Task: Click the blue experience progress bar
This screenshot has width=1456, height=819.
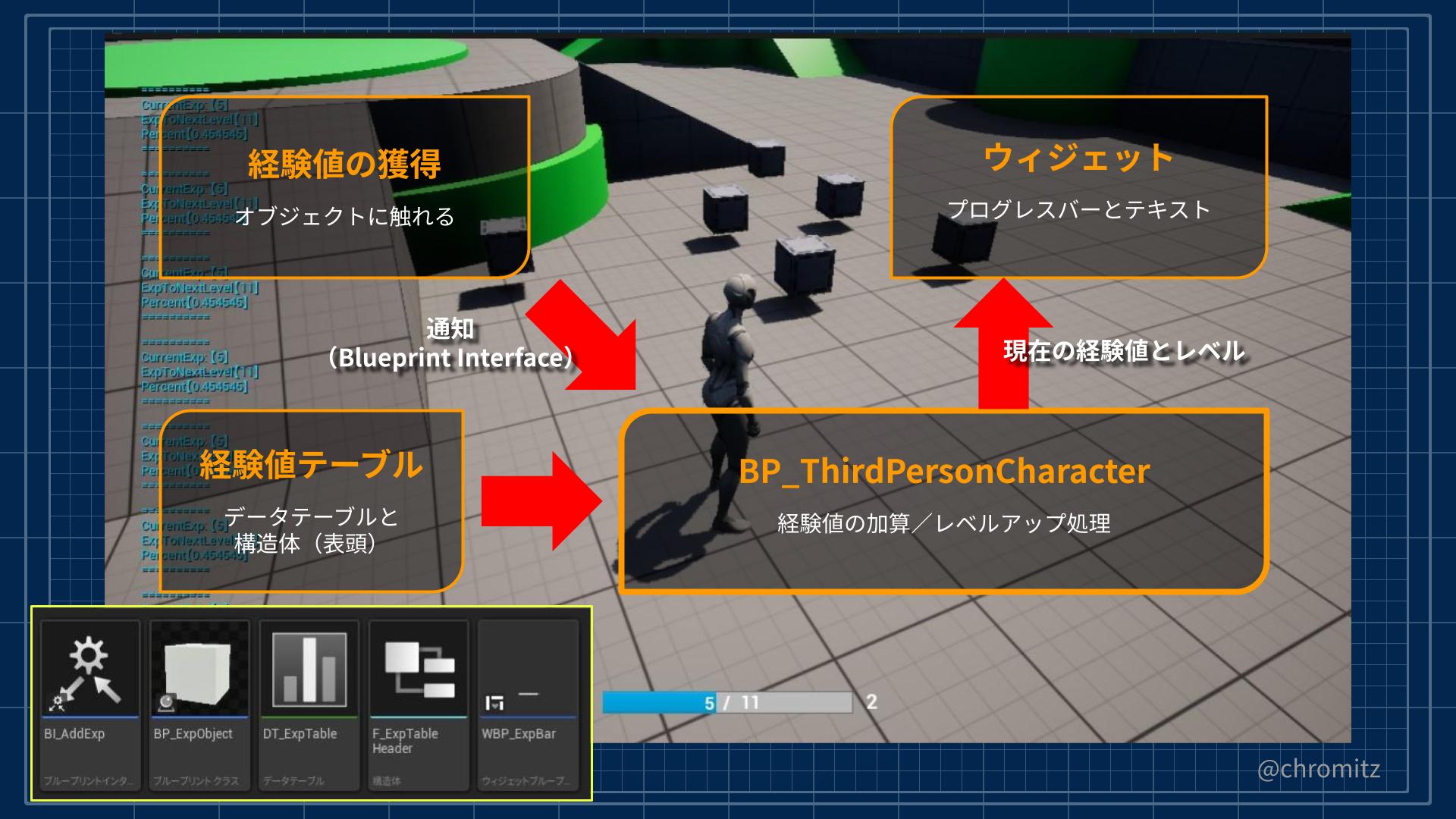Action: pyautogui.click(x=727, y=703)
